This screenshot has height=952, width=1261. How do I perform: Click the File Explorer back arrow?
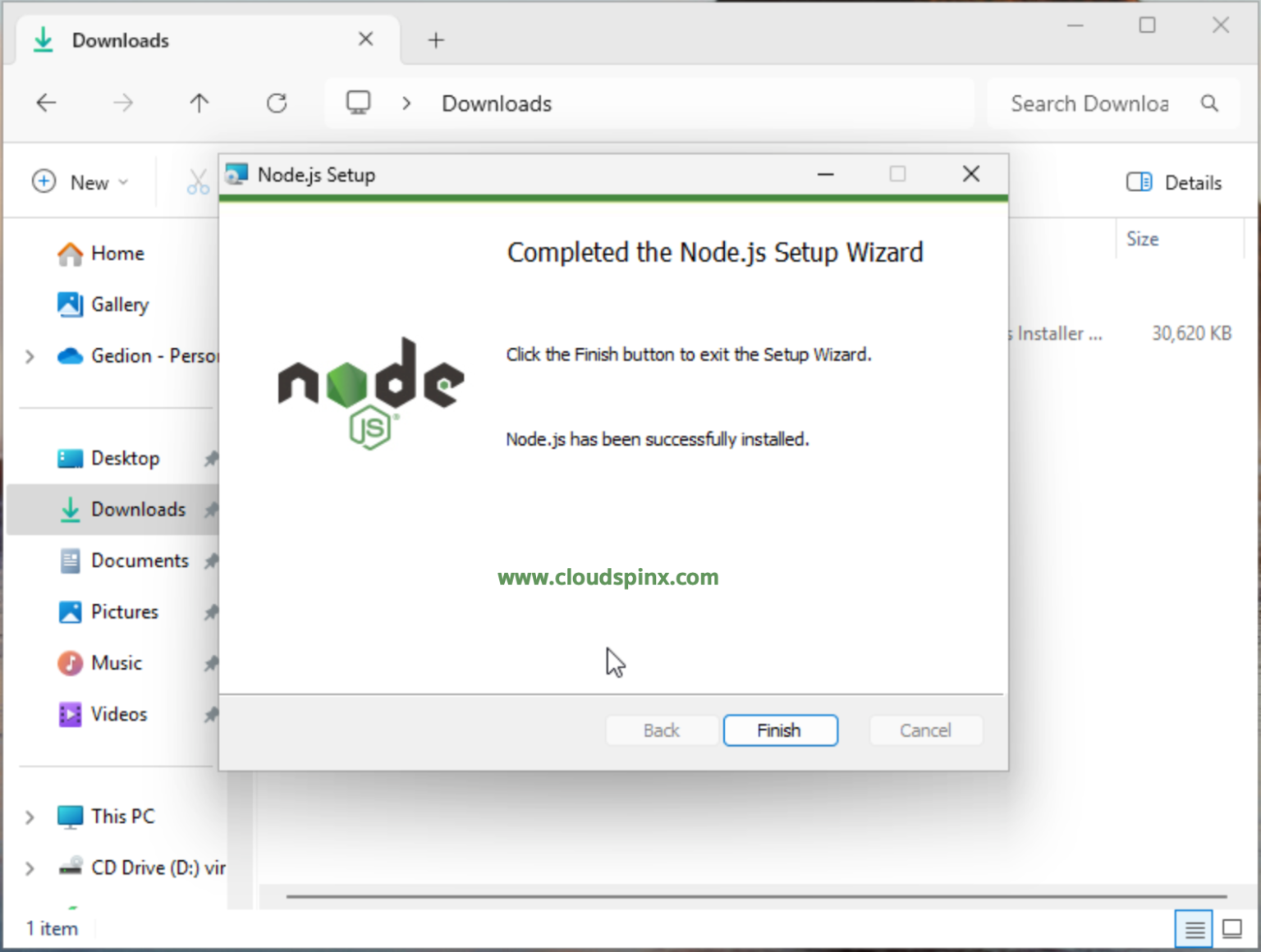47,103
